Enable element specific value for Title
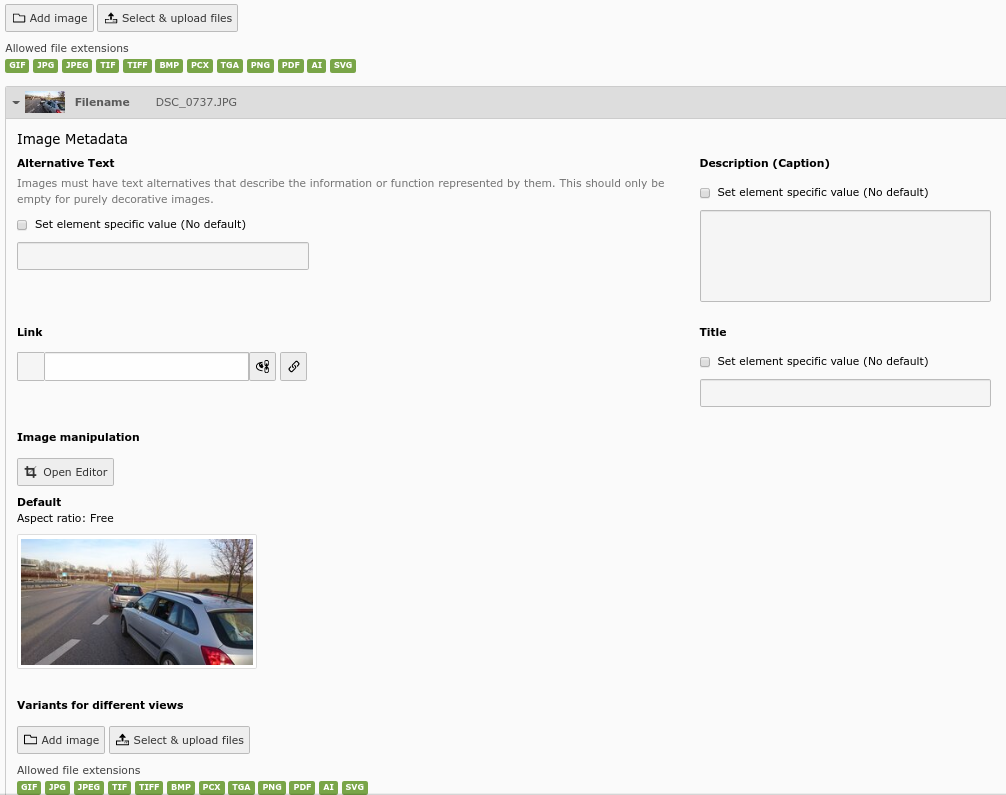Viewport: 1006px width, 795px height. pyautogui.click(x=704, y=361)
